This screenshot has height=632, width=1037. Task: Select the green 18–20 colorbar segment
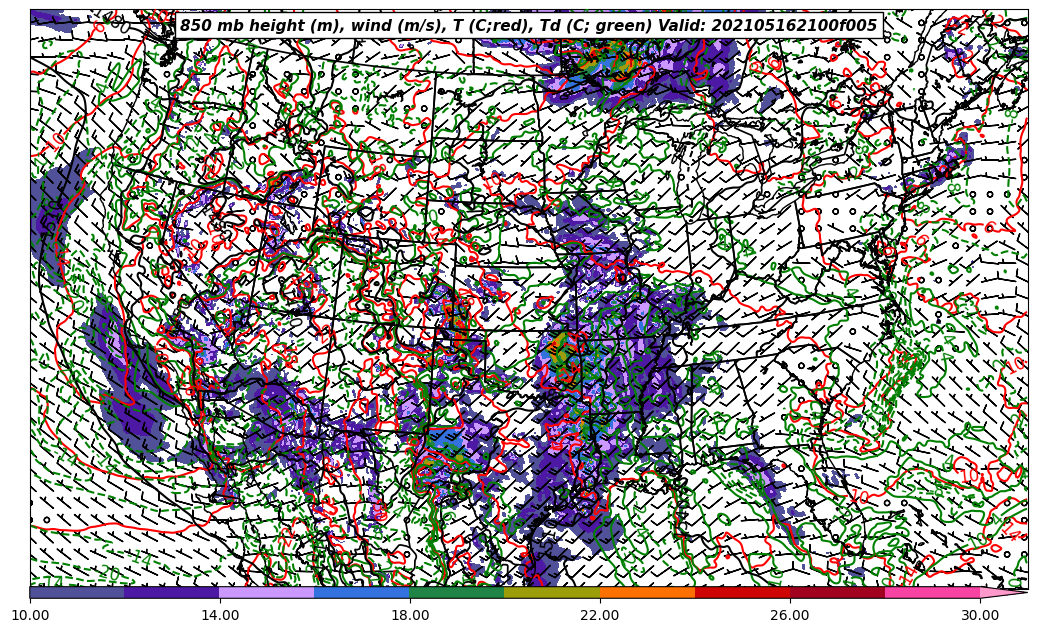point(457,592)
